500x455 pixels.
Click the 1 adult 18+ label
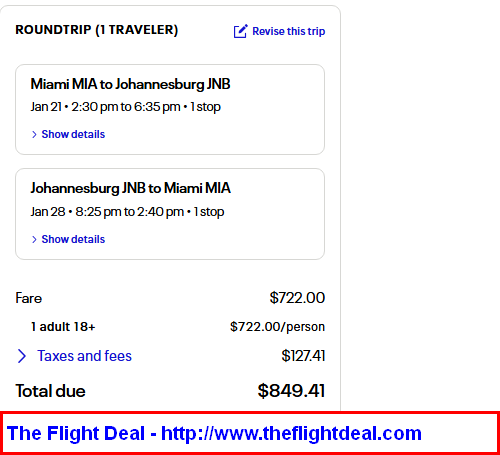tap(63, 327)
